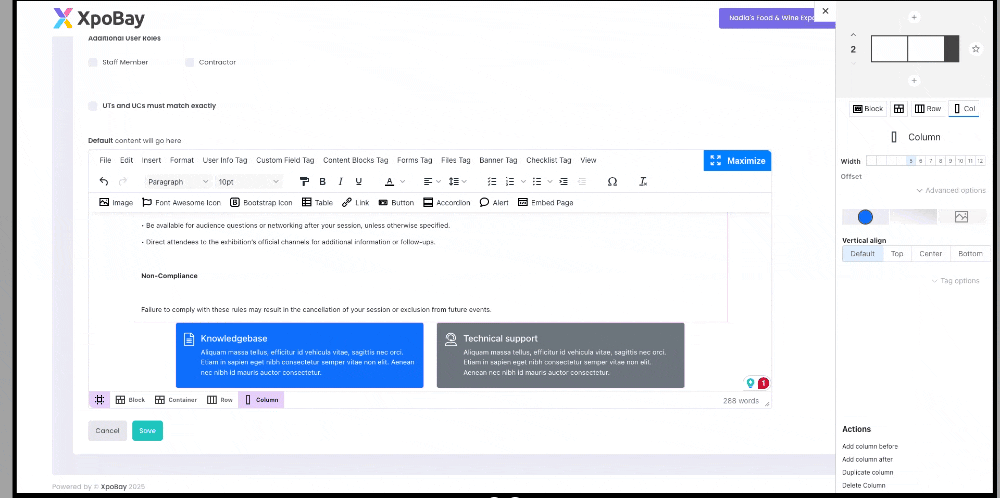Click the Undo arrow icon

104,181
